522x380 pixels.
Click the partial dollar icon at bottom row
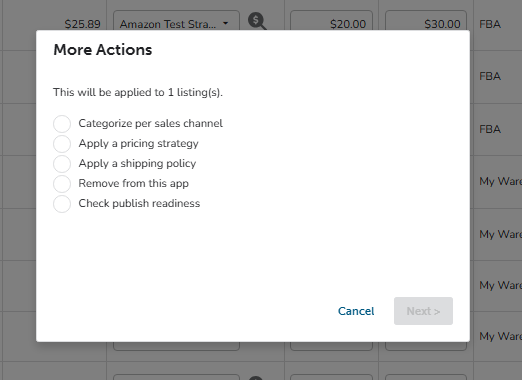(x=256, y=378)
